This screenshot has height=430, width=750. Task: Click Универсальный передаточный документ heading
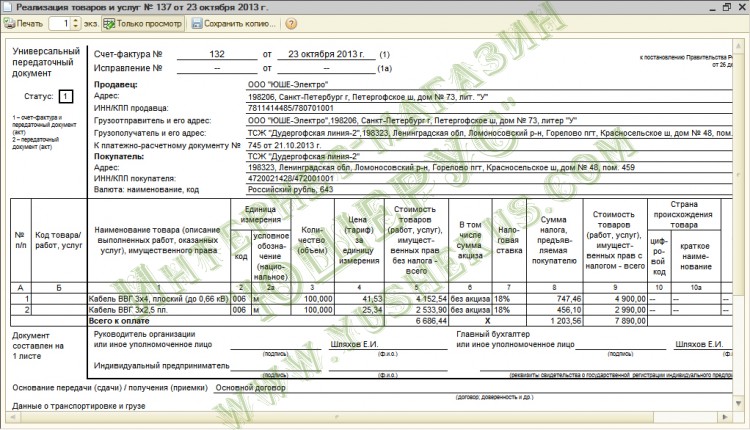point(46,62)
